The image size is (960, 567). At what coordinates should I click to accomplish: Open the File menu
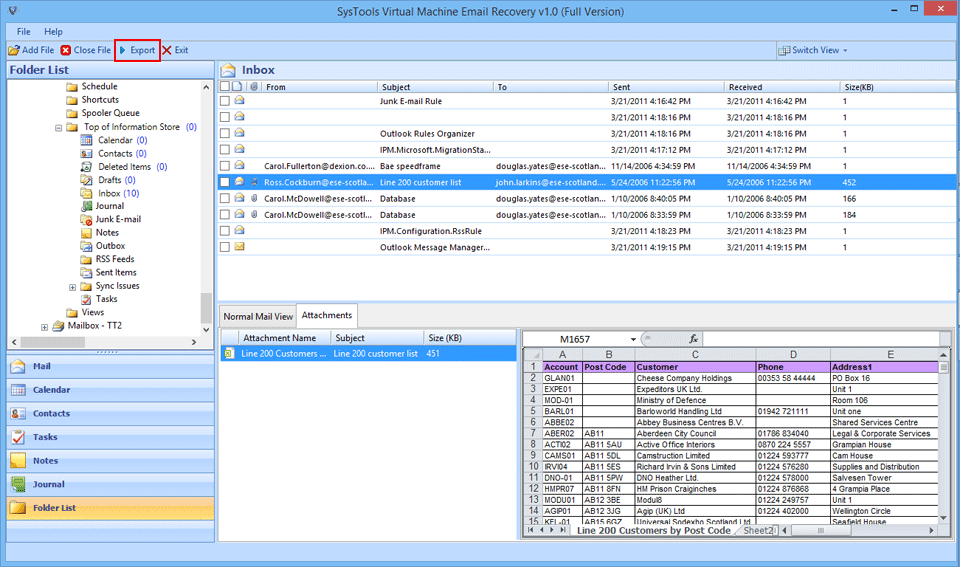tap(23, 32)
